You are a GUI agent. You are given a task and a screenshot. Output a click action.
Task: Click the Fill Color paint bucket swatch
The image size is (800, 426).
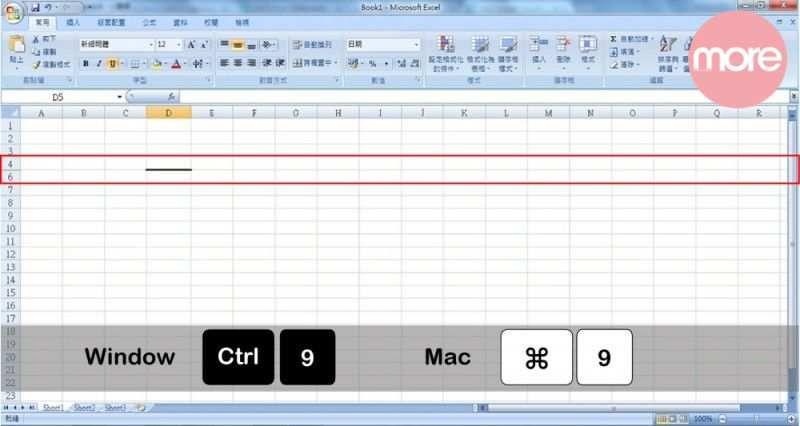157,64
